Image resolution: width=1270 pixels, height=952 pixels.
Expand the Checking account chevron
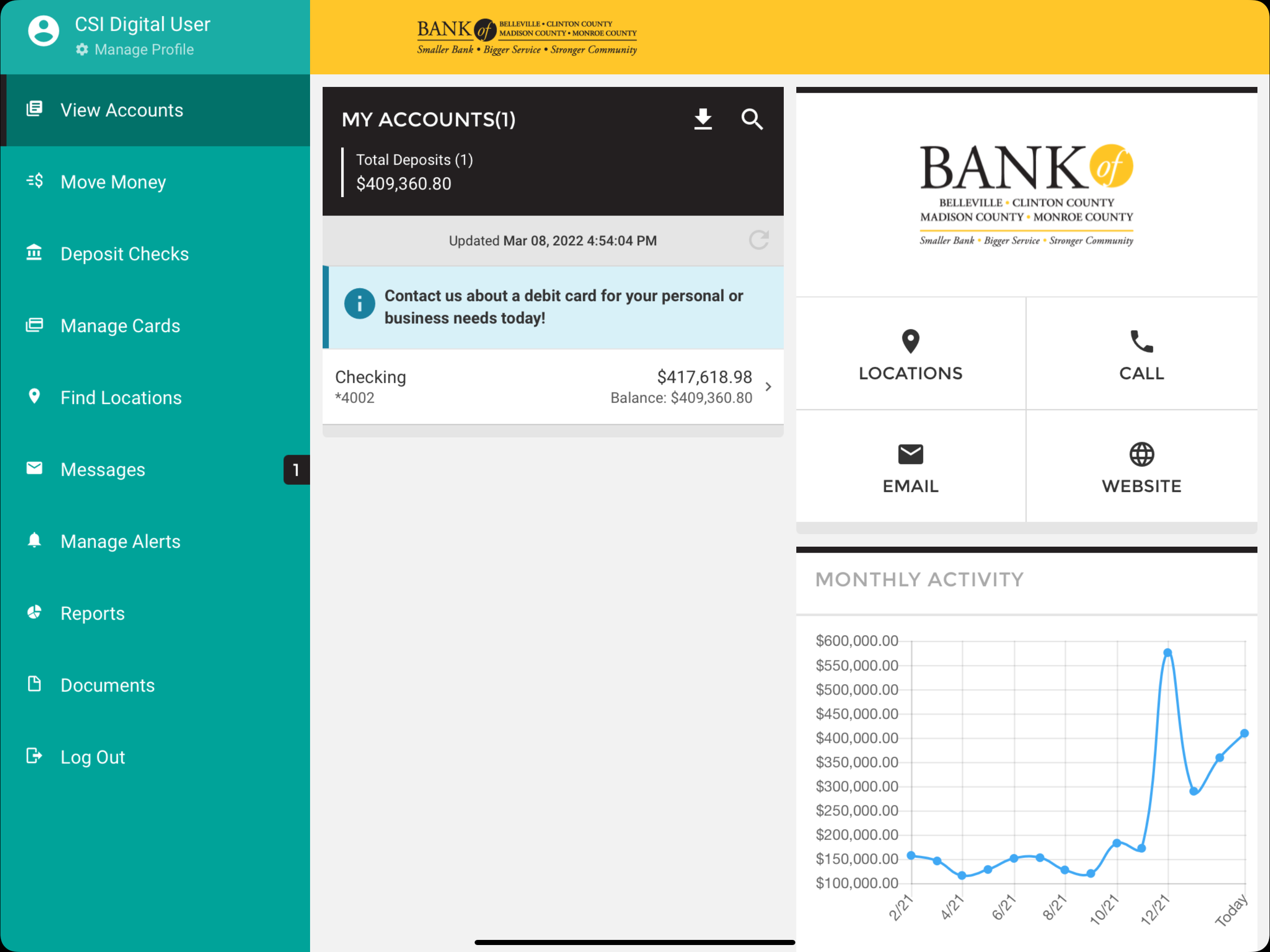tap(768, 387)
